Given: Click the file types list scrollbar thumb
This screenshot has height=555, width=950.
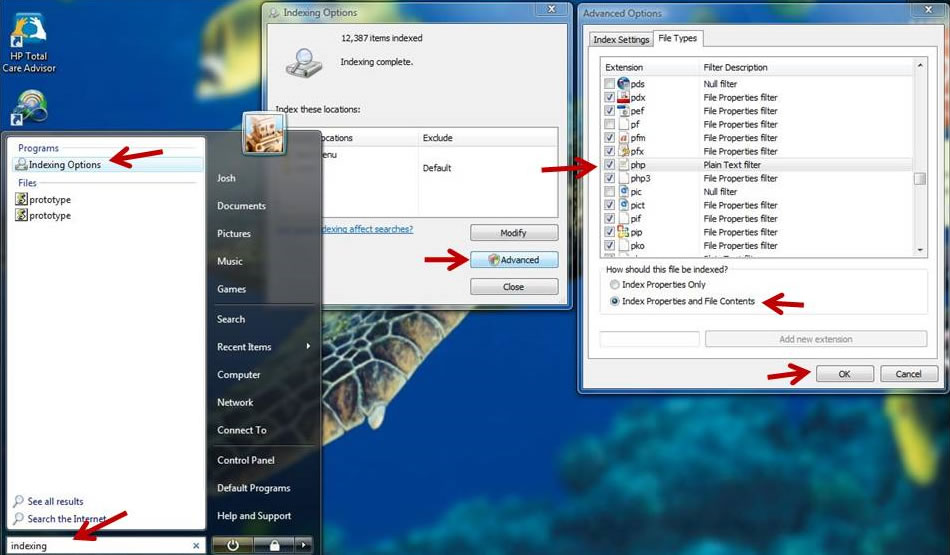Looking at the screenshot, I should point(919,178).
